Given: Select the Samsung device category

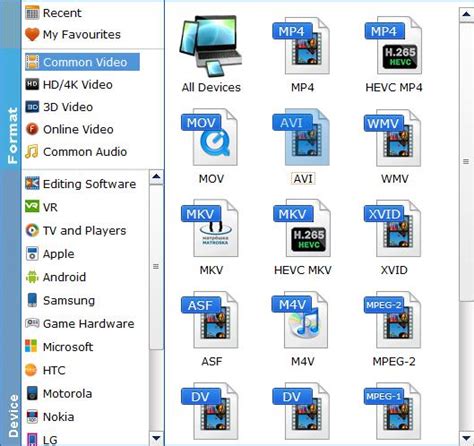Looking at the screenshot, I should point(60,300).
